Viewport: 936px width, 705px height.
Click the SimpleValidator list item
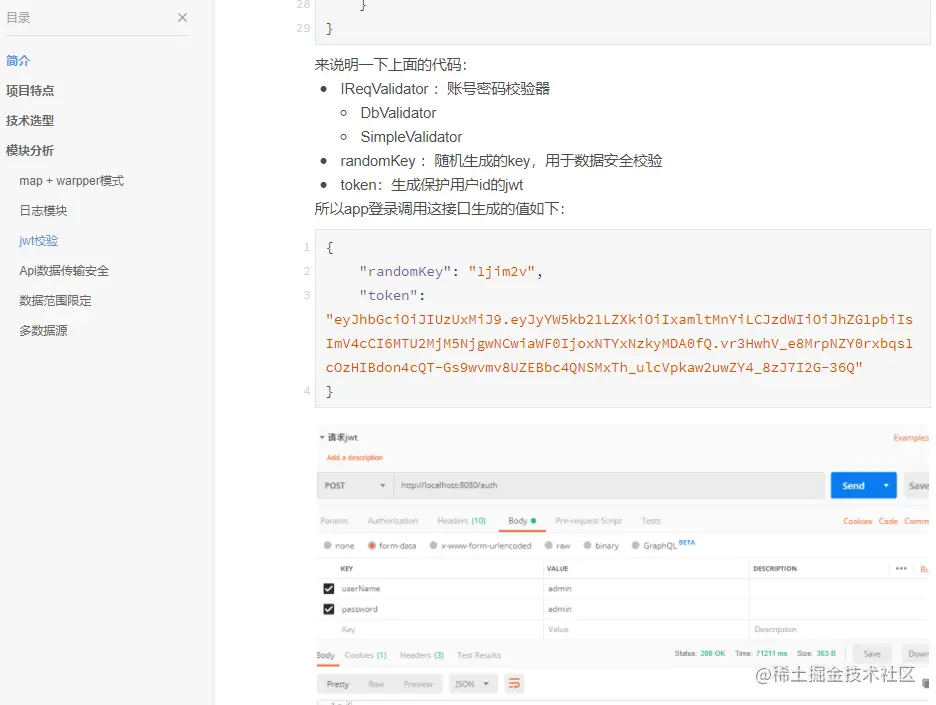pos(411,137)
